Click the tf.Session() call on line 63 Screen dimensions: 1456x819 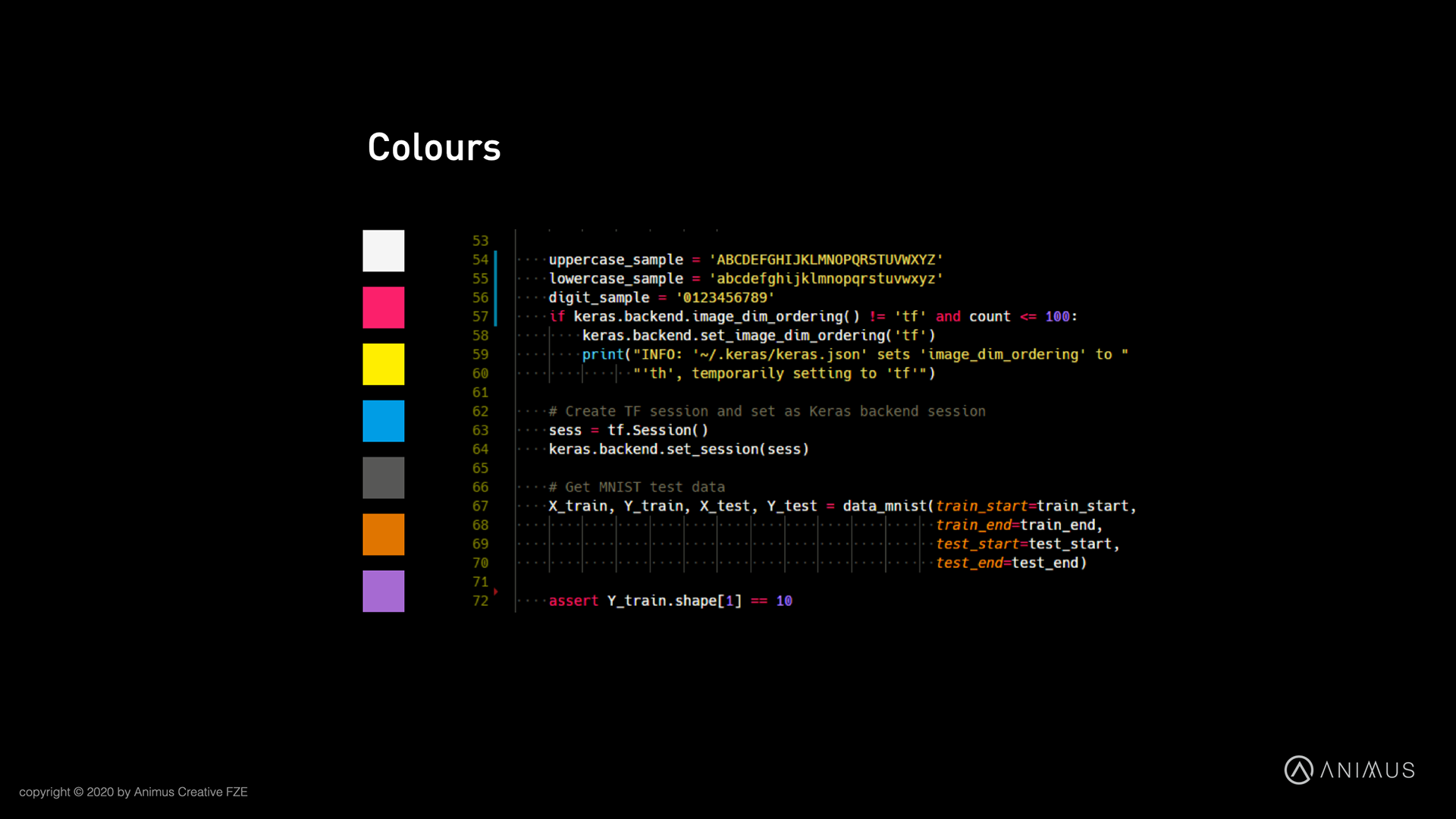657,430
